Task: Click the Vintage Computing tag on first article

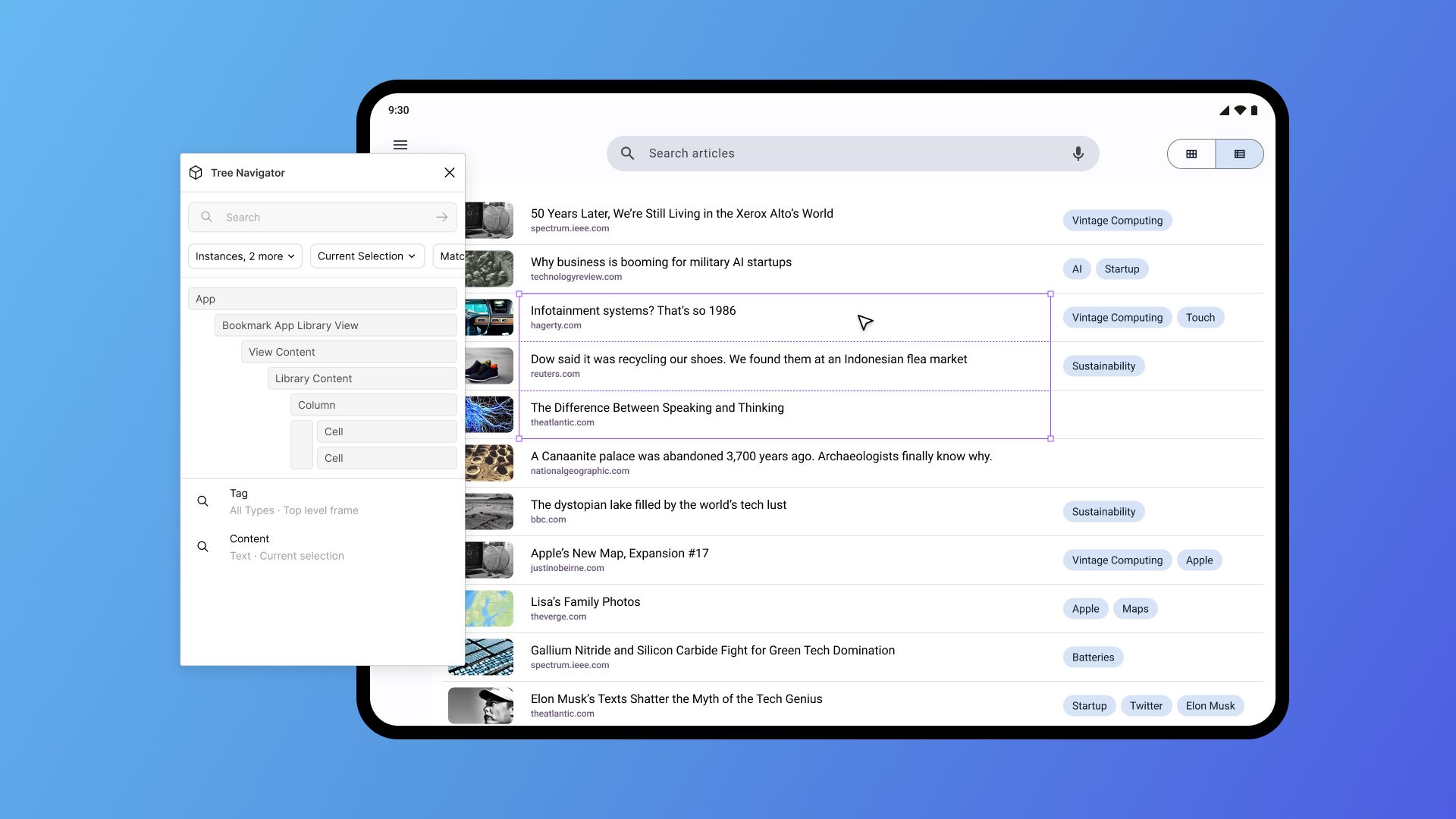Action: 1116,221
